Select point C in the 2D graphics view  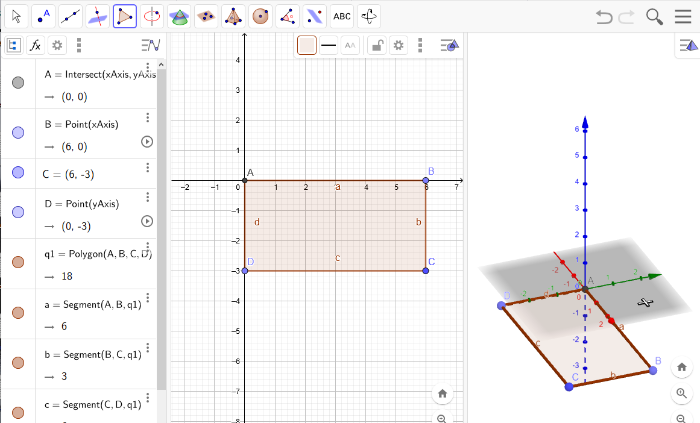coord(425,271)
